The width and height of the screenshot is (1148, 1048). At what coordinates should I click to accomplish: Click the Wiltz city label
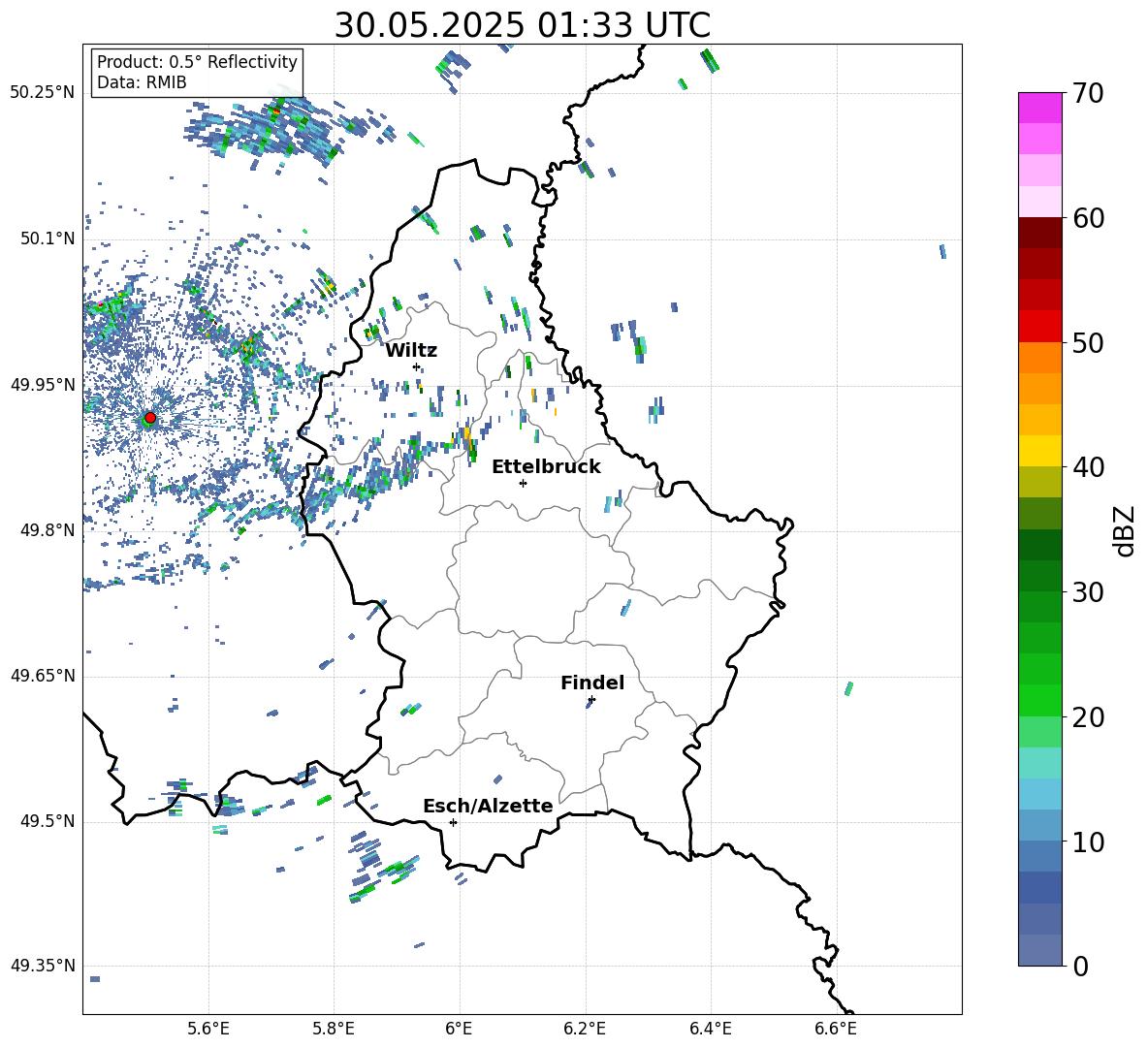411,351
